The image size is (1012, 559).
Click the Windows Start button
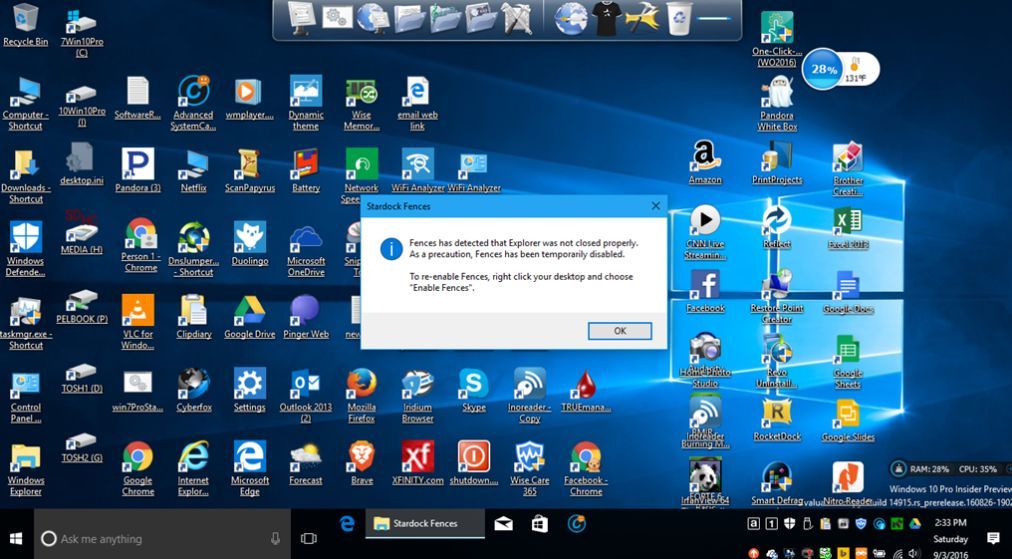(16, 538)
